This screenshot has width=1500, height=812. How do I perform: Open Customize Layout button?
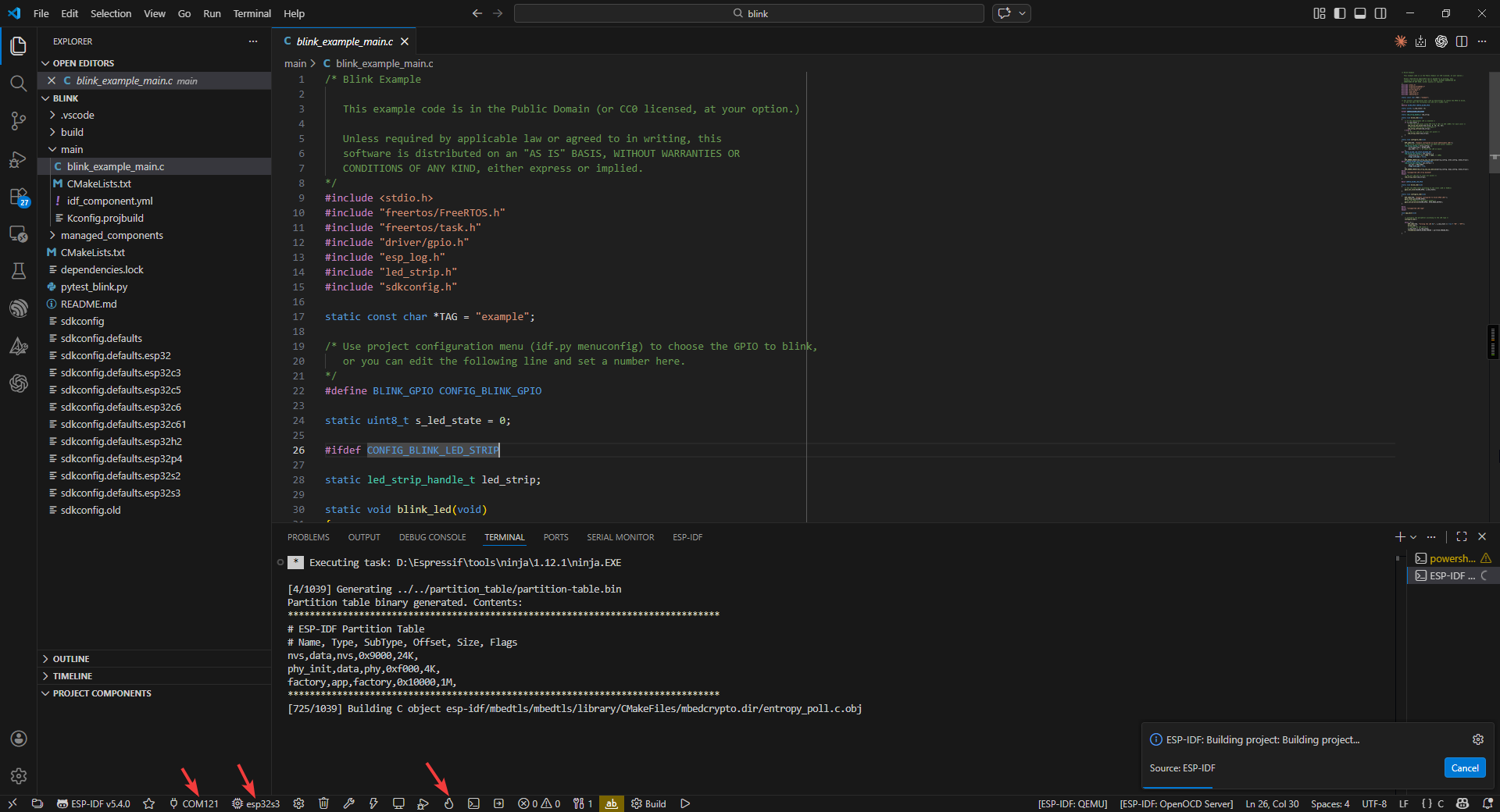click(1320, 13)
